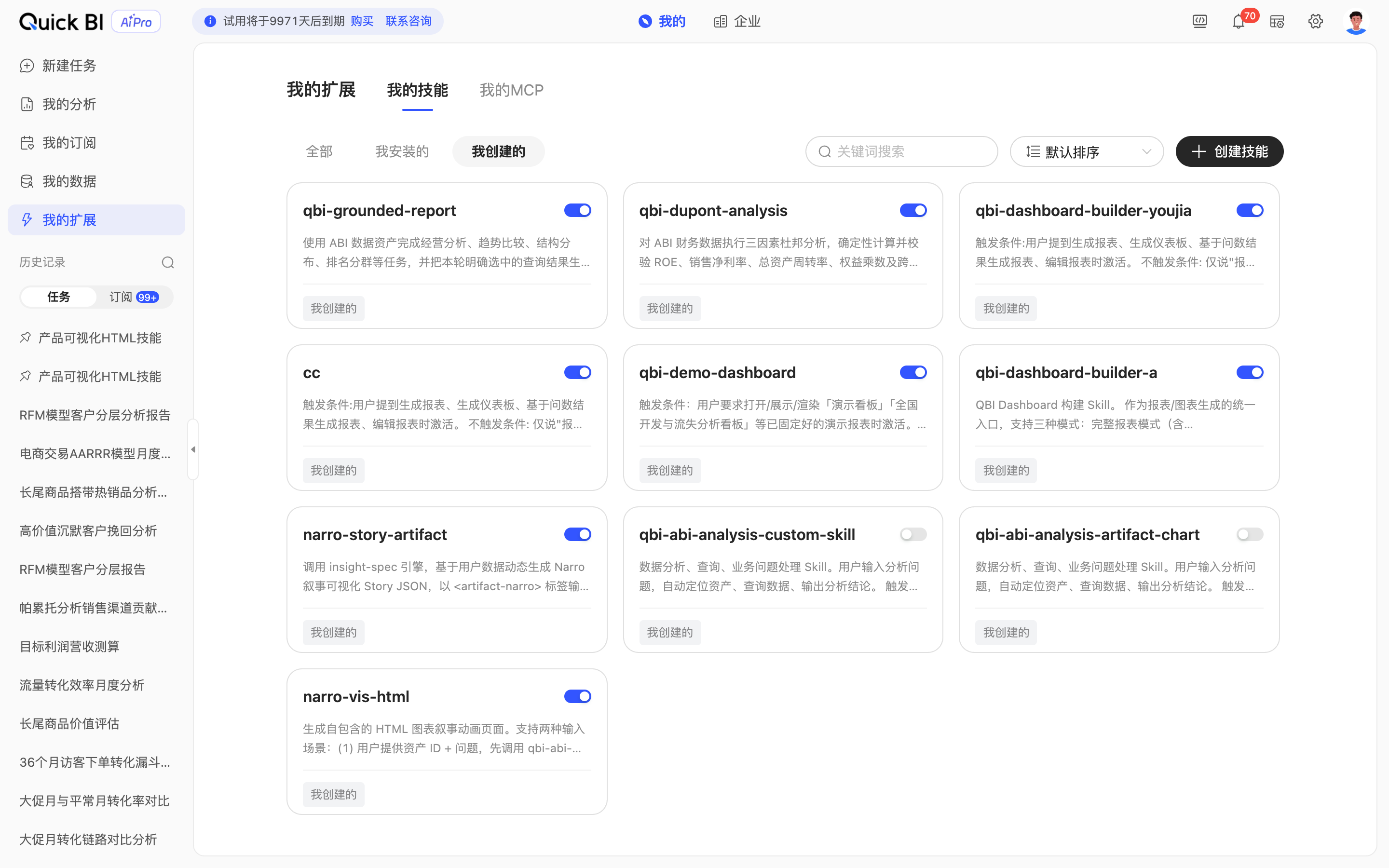The image size is (1389, 868).
Task: Open the settings gear icon
Action: coord(1316,22)
